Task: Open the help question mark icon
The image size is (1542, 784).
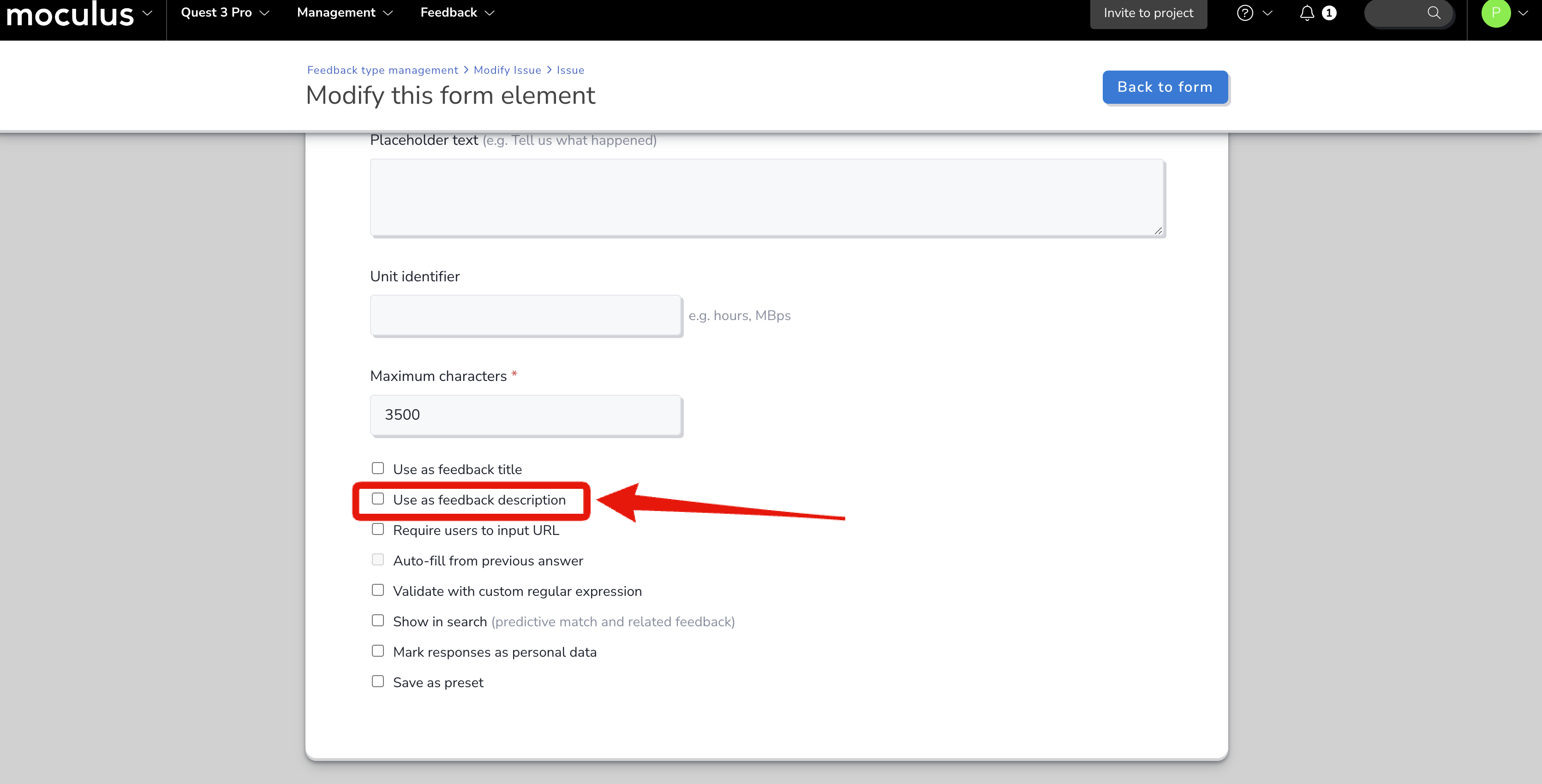Action: click(x=1244, y=12)
